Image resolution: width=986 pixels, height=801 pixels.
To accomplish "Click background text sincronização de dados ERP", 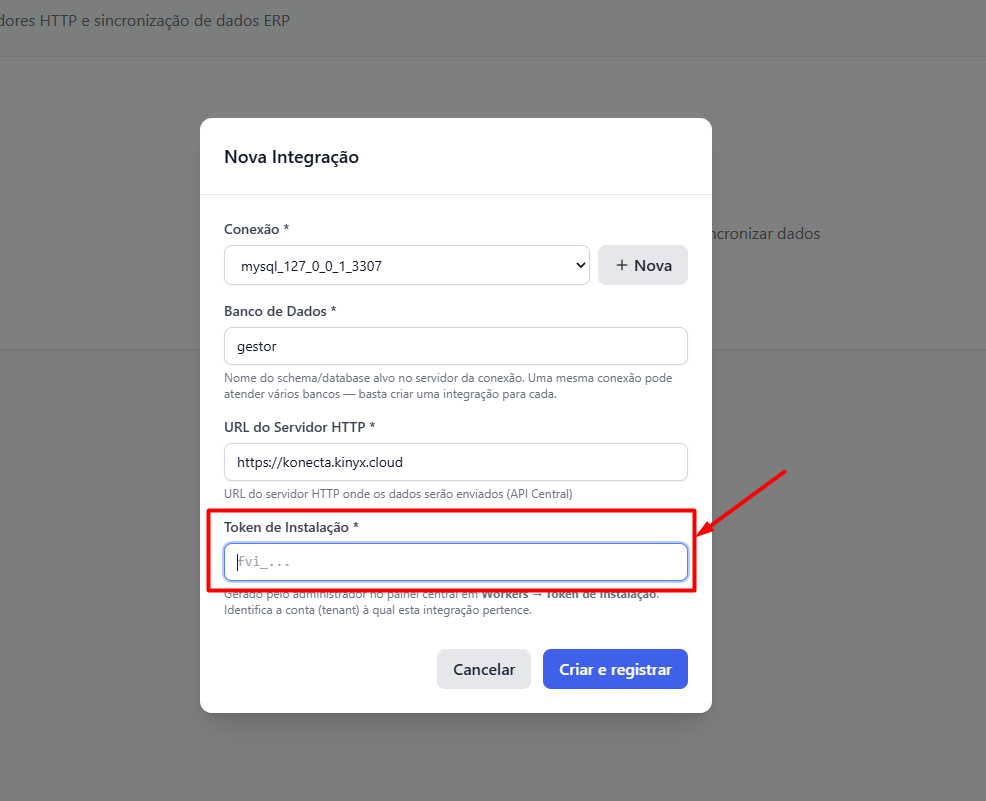I will pos(192,21).
